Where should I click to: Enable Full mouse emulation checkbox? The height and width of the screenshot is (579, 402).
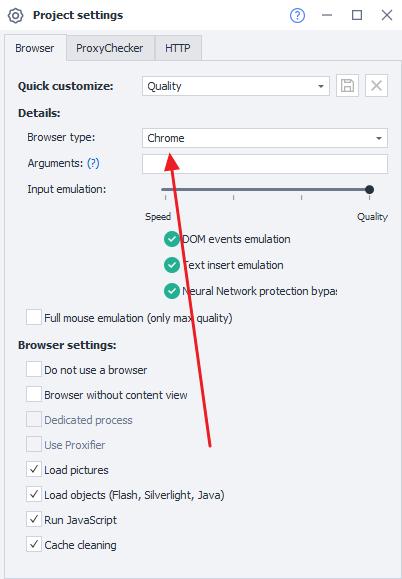[x=34, y=318]
